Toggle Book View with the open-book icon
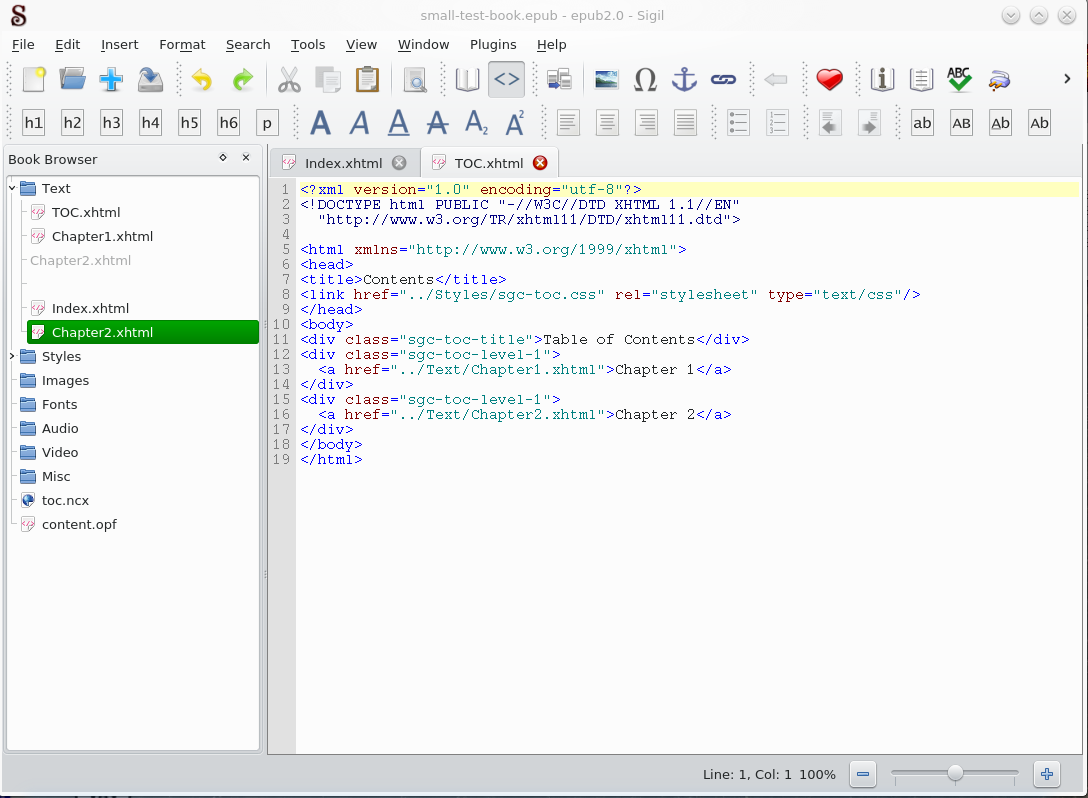Screen dimensions: 1088x798 point(467,80)
